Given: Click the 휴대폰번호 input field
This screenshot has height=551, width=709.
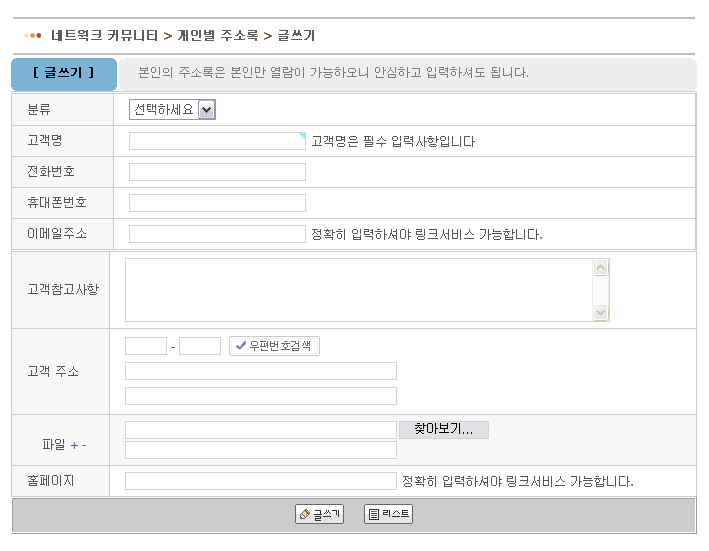Looking at the screenshot, I should click(217, 203).
